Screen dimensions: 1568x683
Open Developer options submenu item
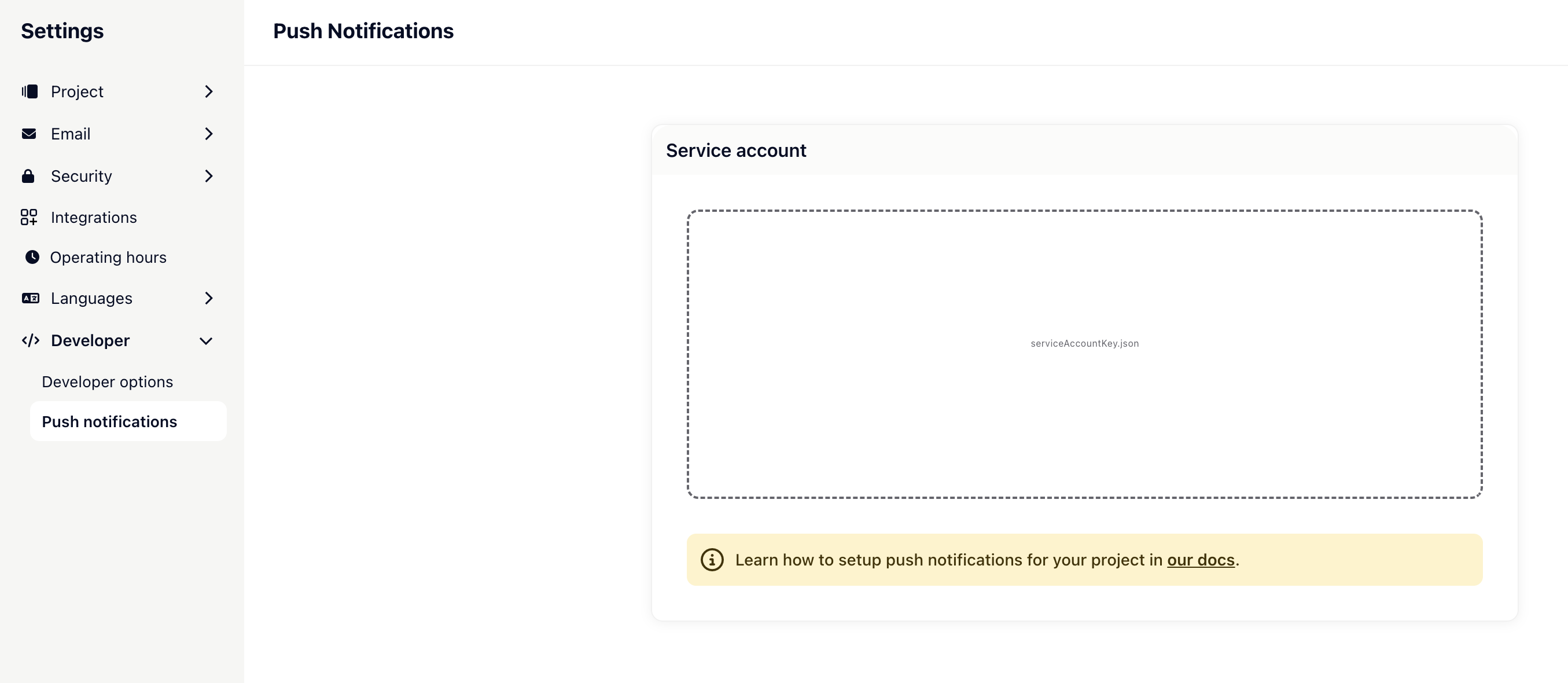(x=108, y=381)
